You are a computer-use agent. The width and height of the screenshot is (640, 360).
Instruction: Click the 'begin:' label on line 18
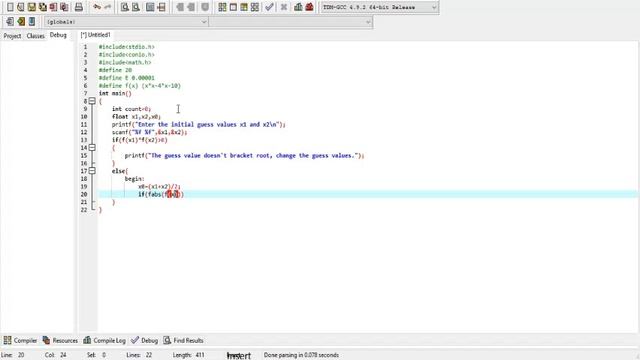(x=135, y=179)
